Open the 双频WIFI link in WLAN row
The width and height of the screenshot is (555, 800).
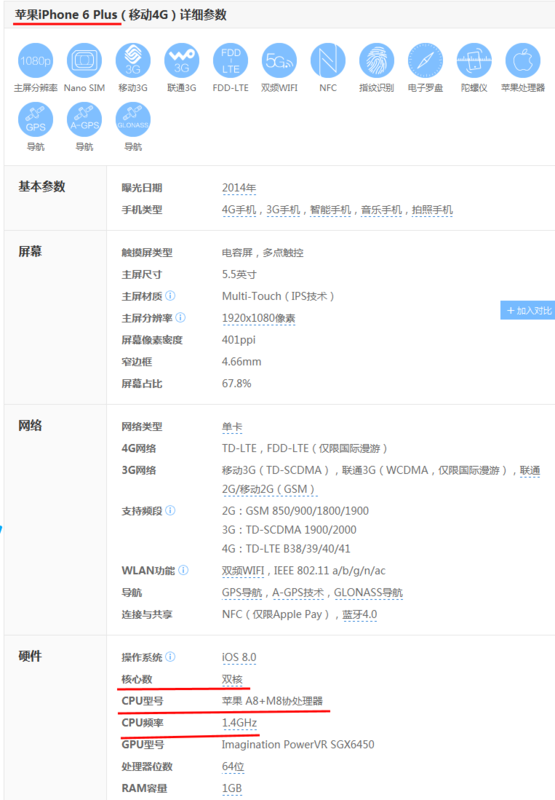pos(243,571)
